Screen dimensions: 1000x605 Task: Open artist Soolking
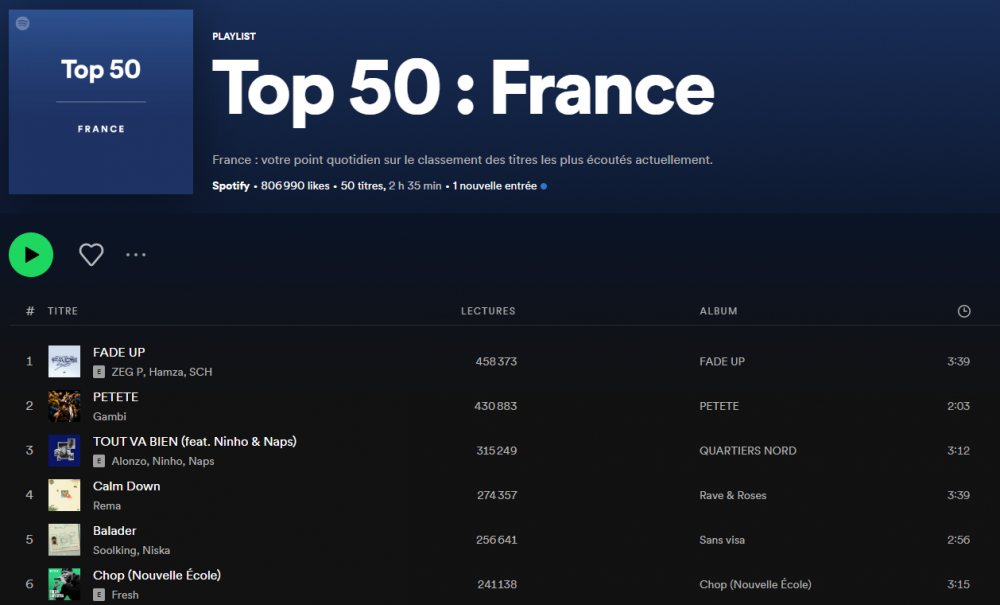[x=115, y=550]
